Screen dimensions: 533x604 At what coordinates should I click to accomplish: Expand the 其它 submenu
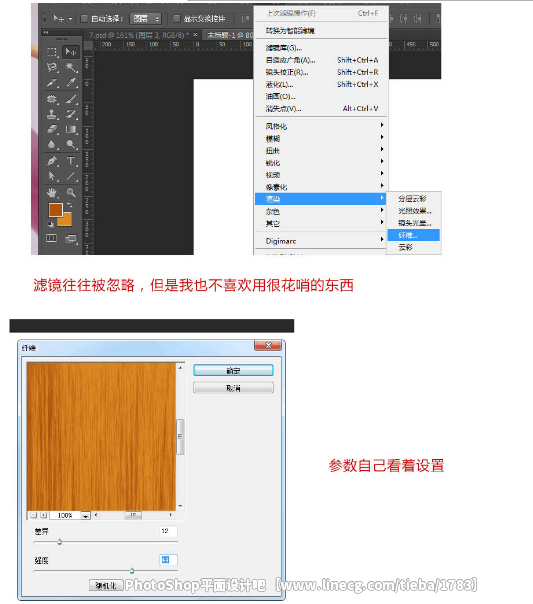[x=320, y=223]
